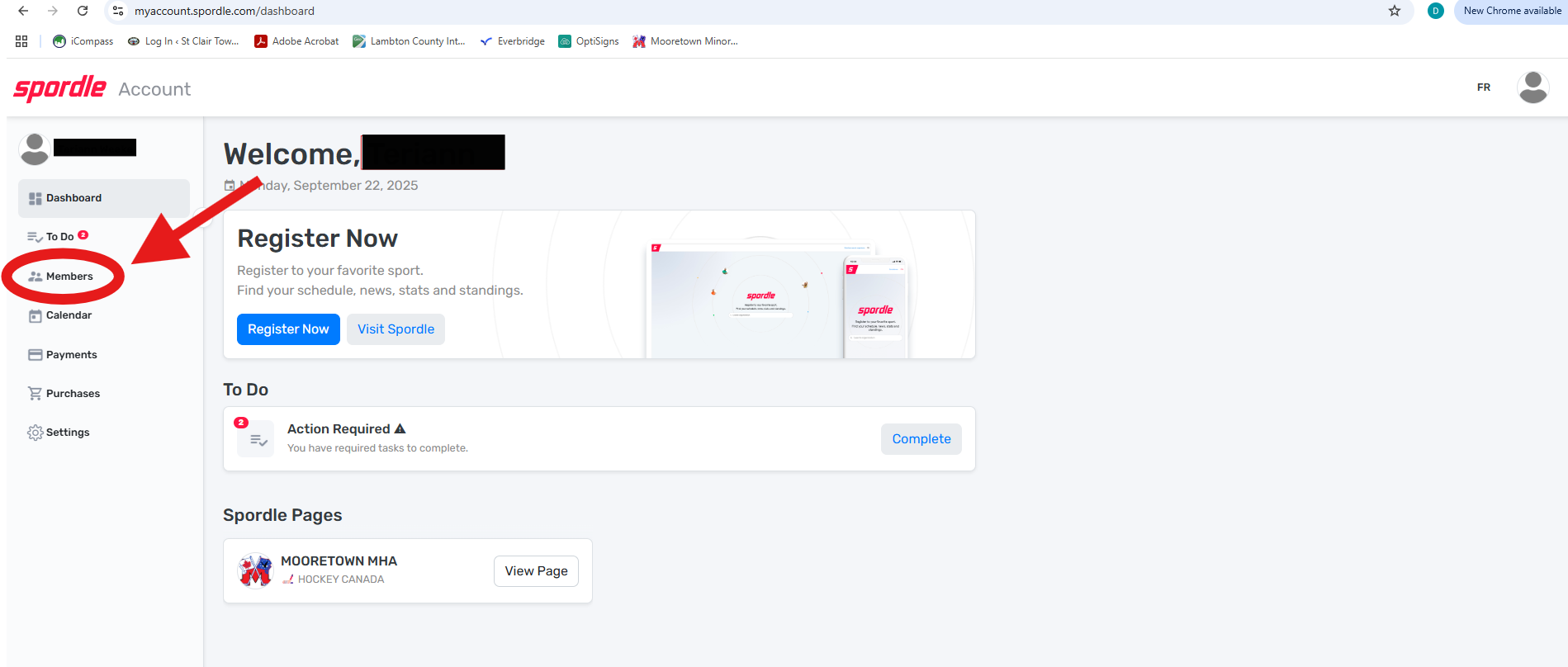1568x667 pixels.
Task: Open the OptiSigns bookmark
Action: [x=589, y=41]
